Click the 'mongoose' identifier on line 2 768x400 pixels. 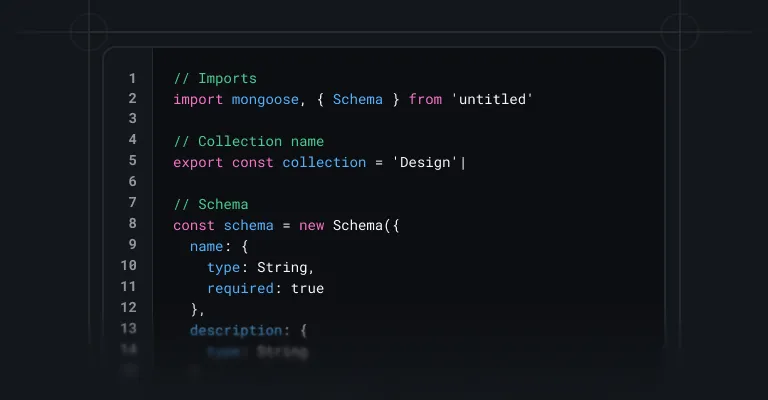pos(265,100)
